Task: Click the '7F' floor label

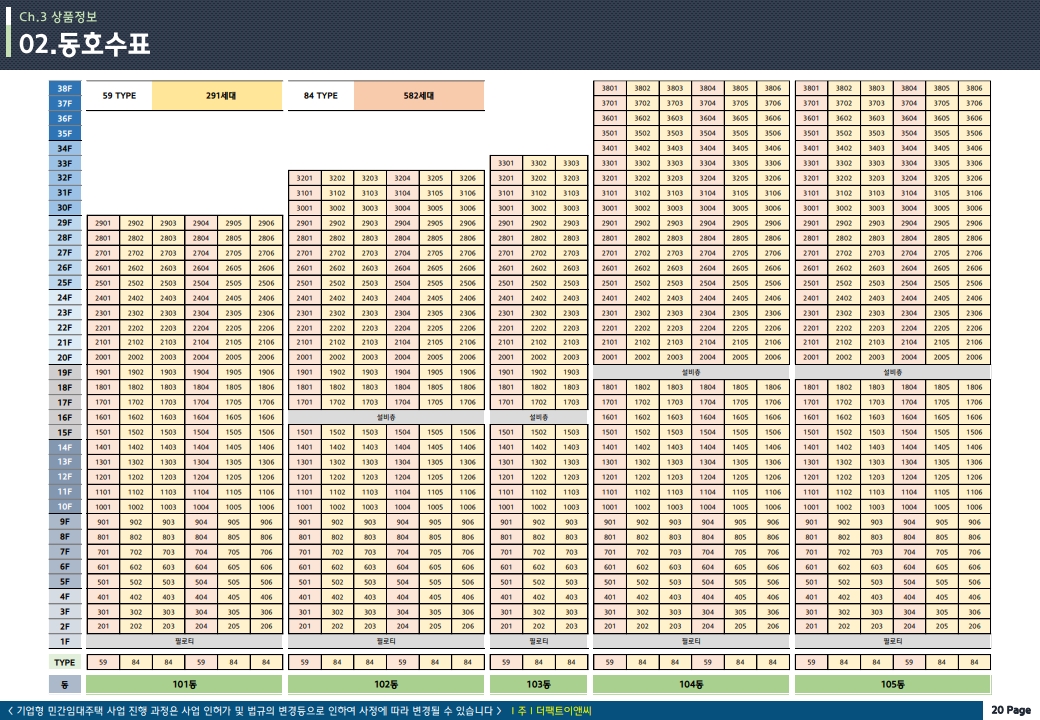Action: [65, 552]
